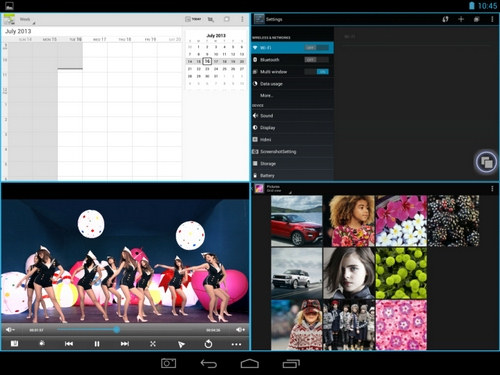The width and height of the screenshot is (500, 375).
Task: Open the white SUV photo
Action: point(297,273)
